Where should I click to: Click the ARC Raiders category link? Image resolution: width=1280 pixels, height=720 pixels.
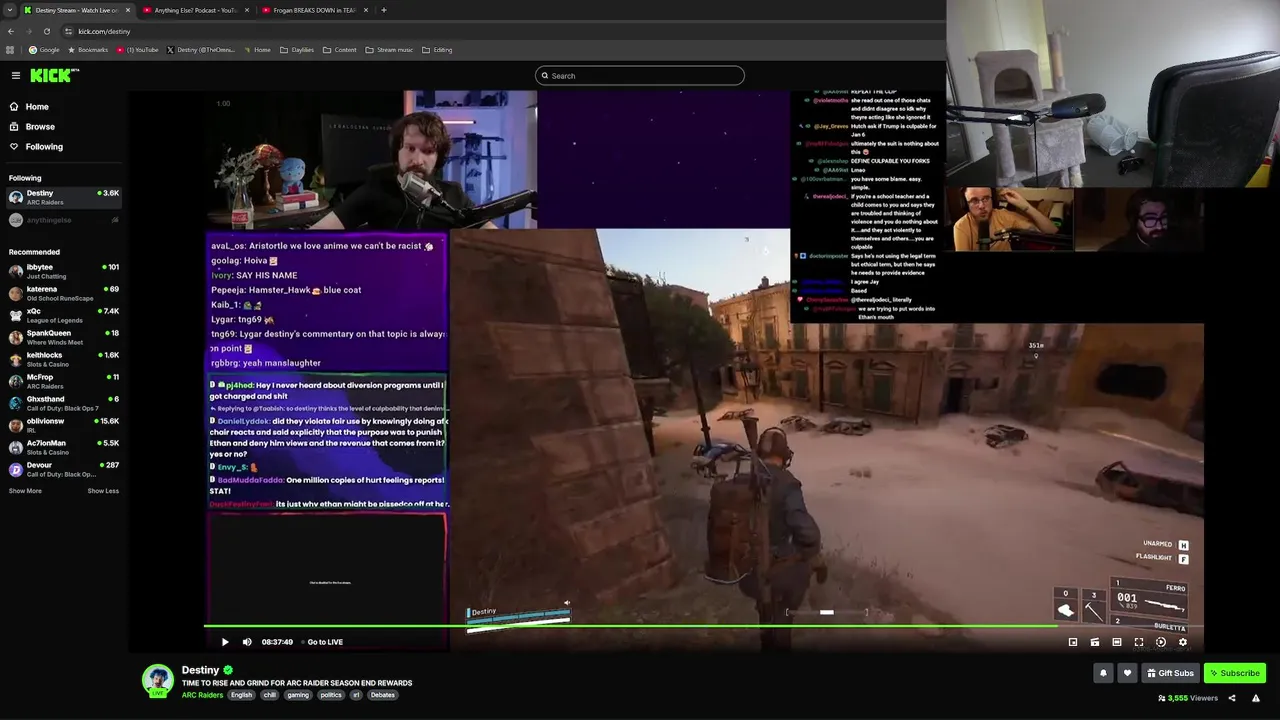(x=202, y=695)
